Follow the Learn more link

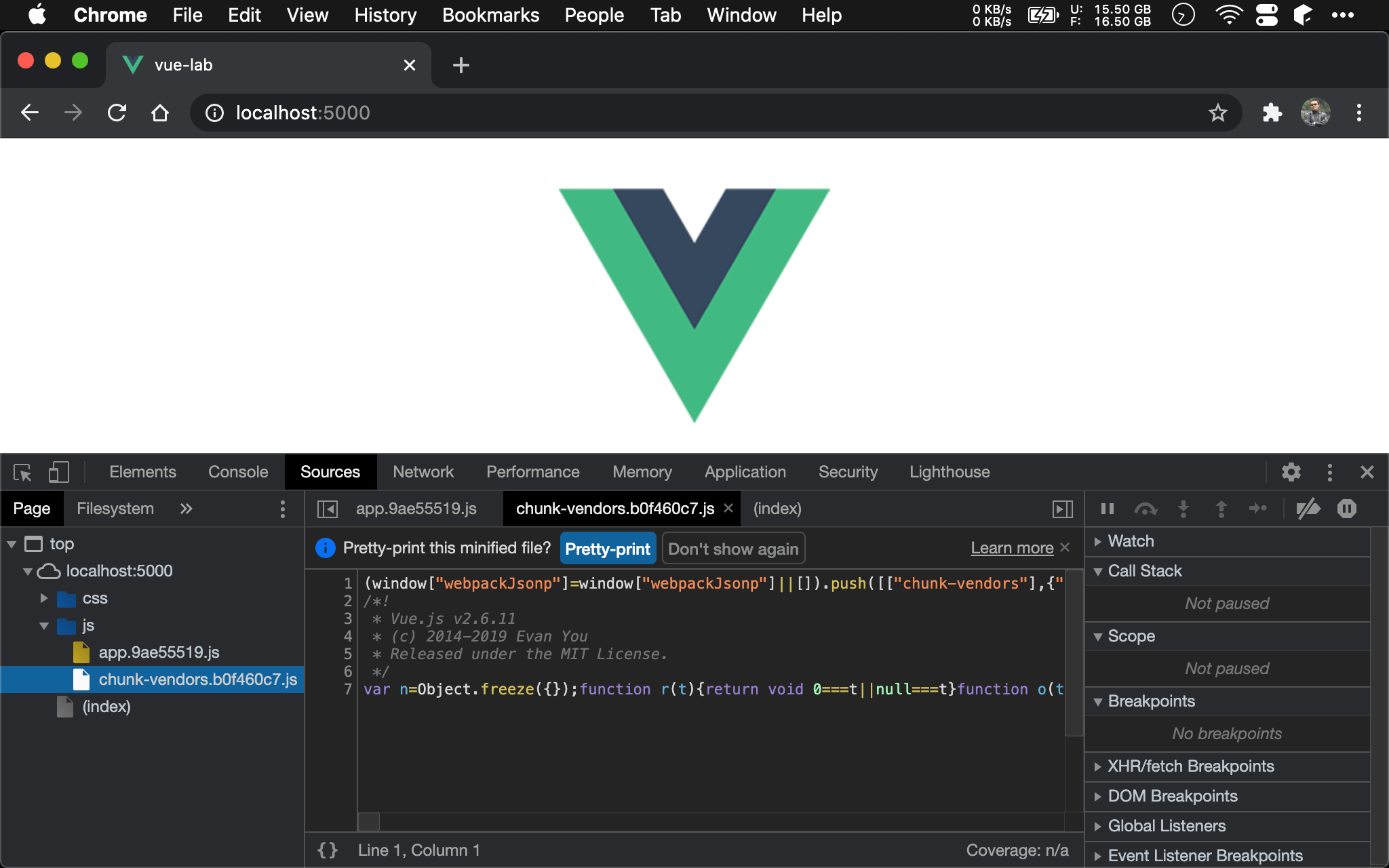[1012, 548]
